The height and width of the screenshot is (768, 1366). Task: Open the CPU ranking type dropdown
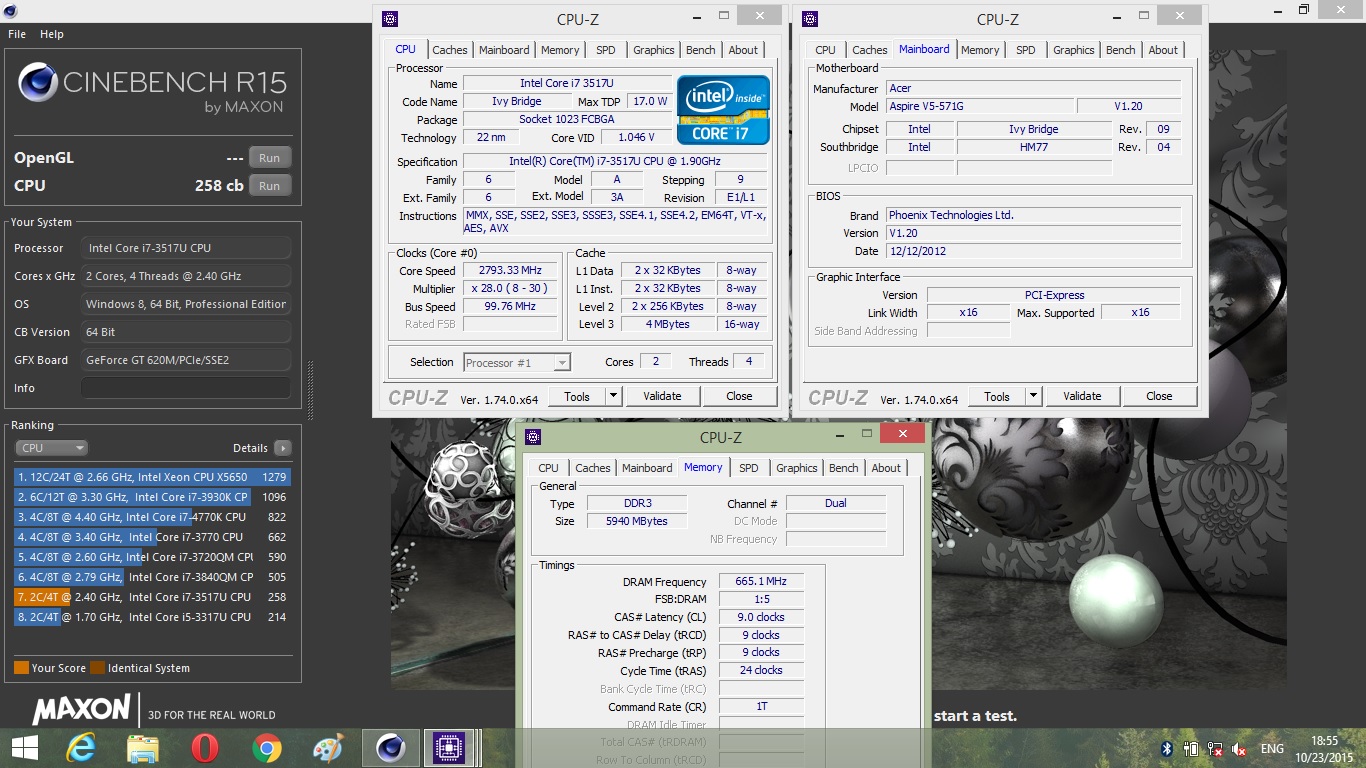pyautogui.click(x=52, y=448)
